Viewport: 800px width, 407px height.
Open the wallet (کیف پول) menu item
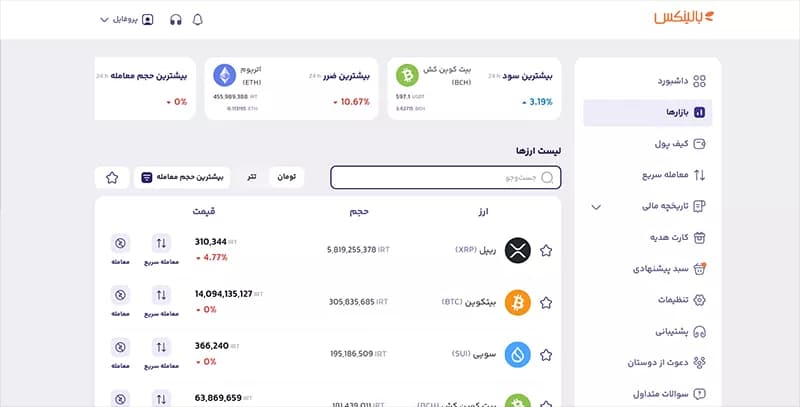tap(650, 143)
